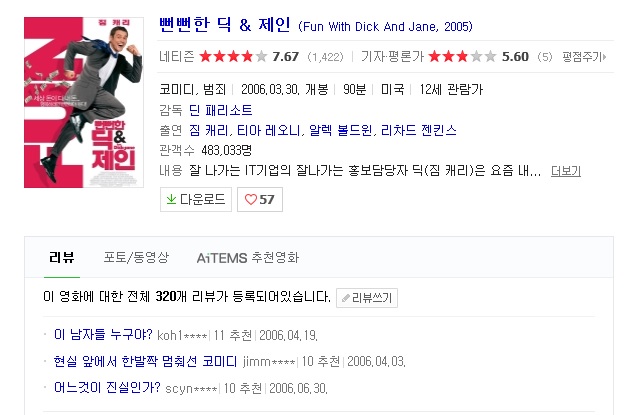Open review 현실 앞에서 한발짝 멈춰선 코미디
627x415 pixels.
click(146, 361)
